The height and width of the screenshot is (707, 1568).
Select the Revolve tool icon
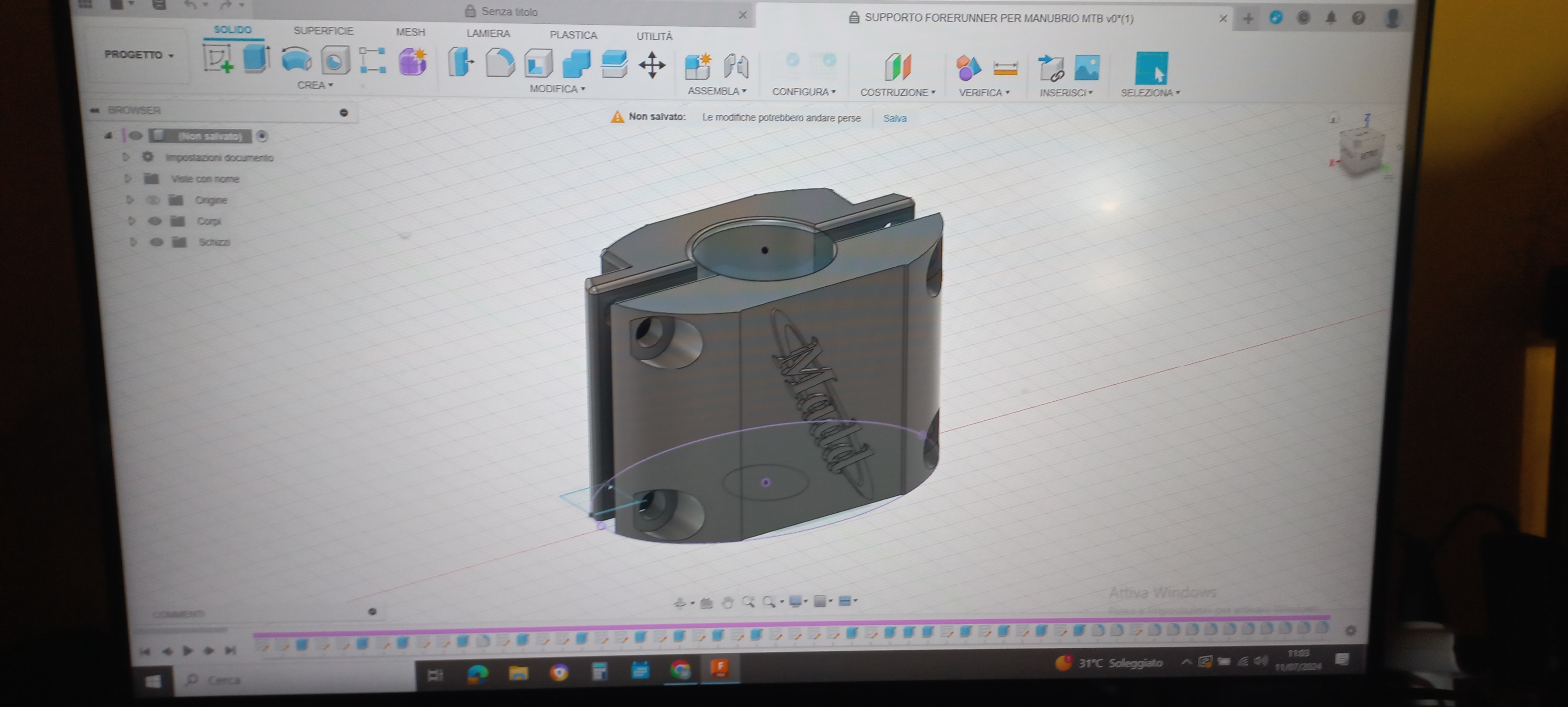coord(296,60)
